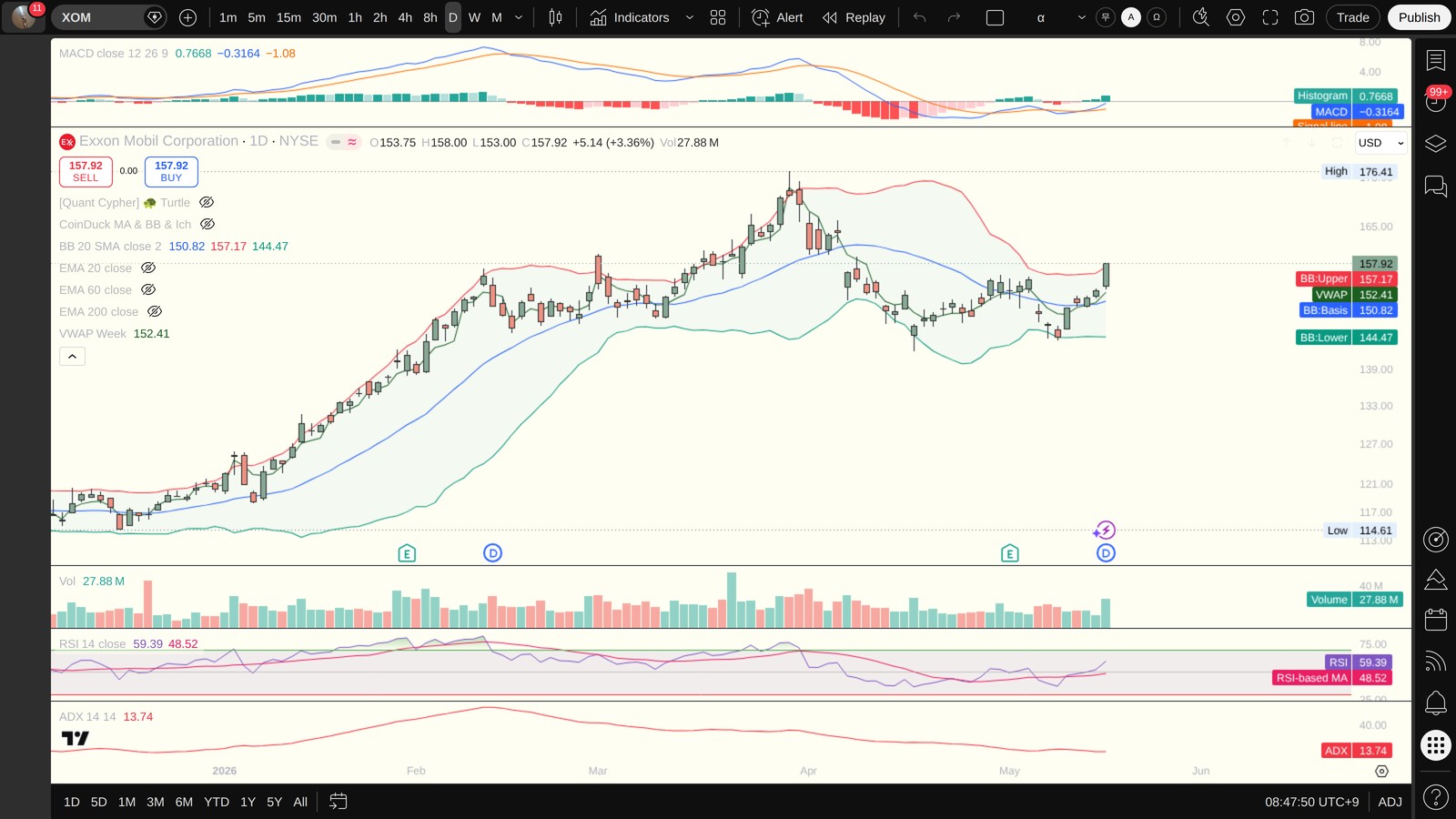Click the compare or add symbol plus icon

click(x=187, y=17)
